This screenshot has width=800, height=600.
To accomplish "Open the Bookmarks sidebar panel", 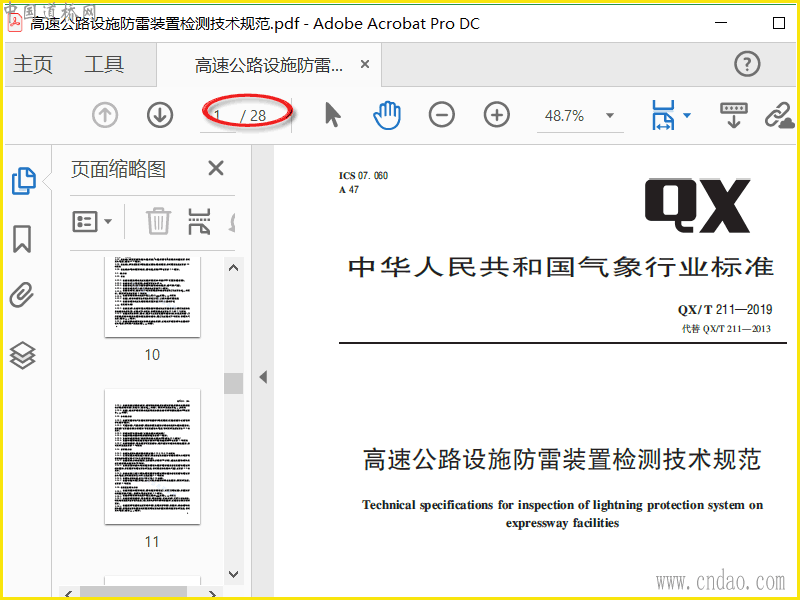I will (22, 239).
